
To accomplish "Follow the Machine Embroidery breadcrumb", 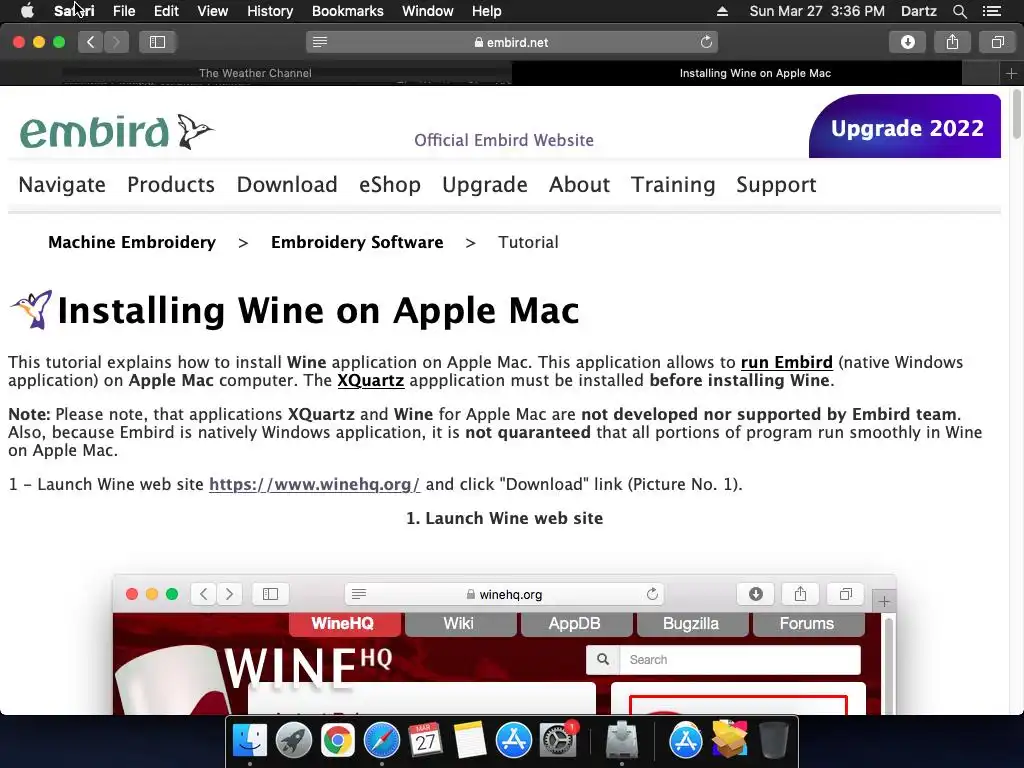I will (132, 242).
